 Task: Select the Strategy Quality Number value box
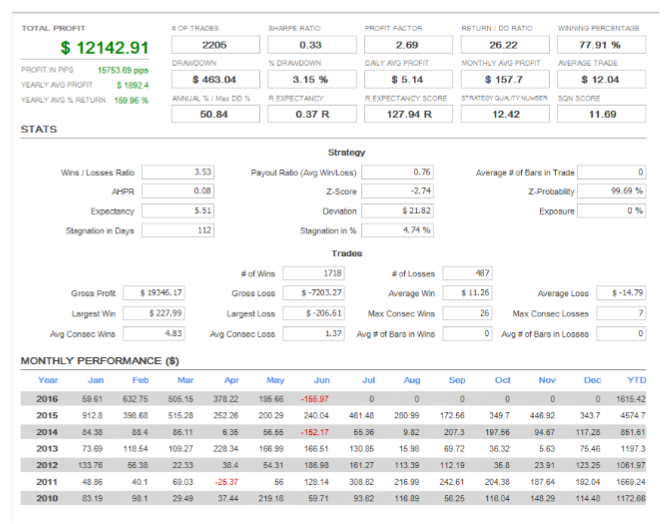pos(504,114)
